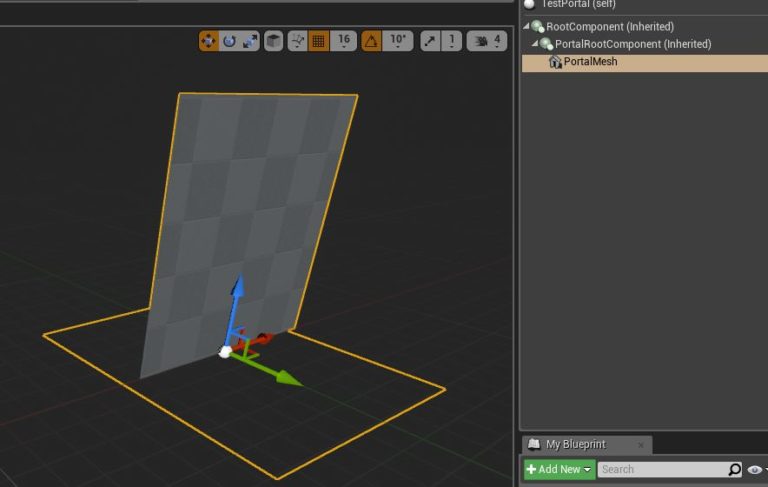Select RootComponent (Inherited) in components tree
The image size is (768, 487).
(610, 26)
